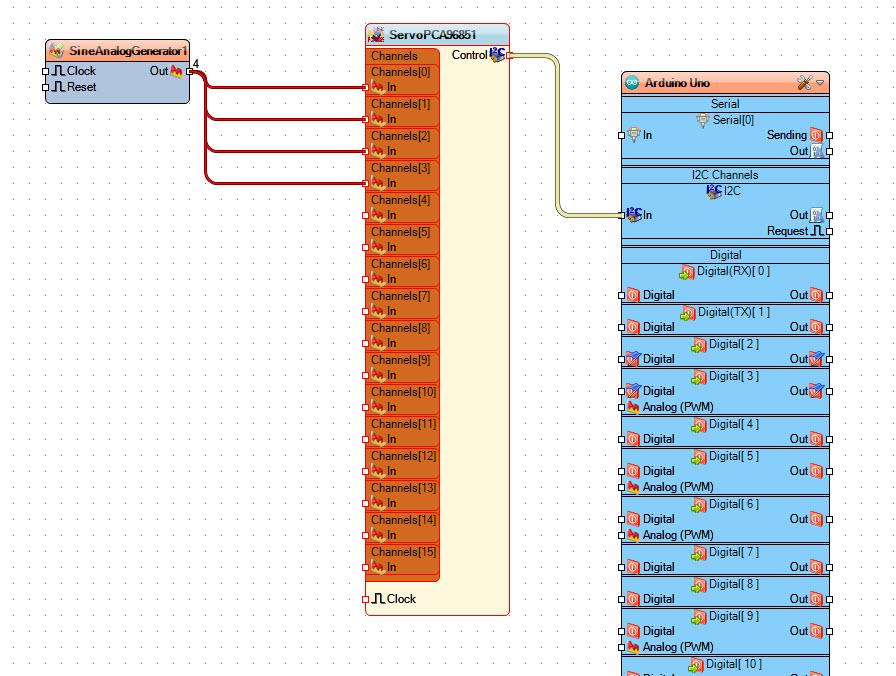Click the Clock input pin on SineAnalogGenerator1
Image resolution: width=896 pixels, height=676 pixels.
[46, 71]
